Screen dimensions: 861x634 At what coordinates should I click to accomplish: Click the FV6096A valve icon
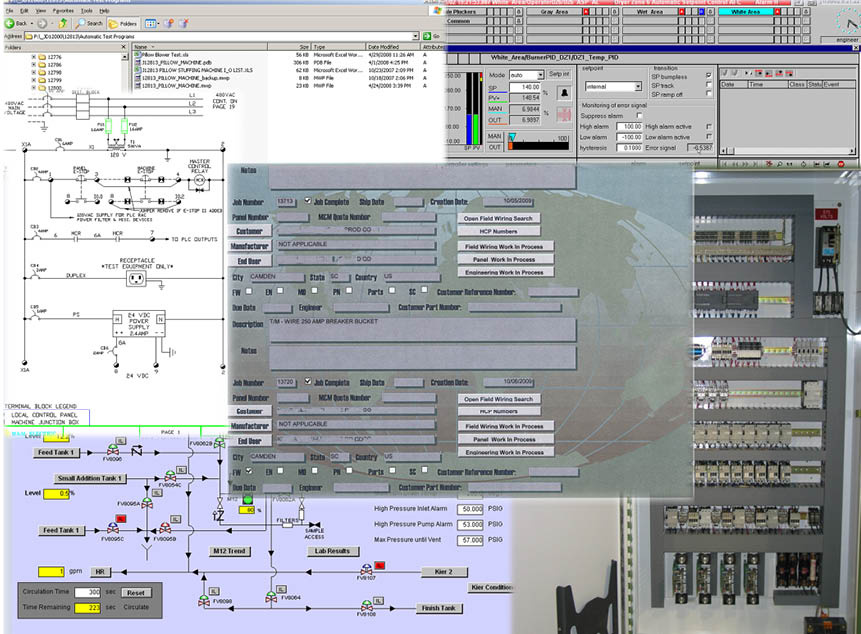(147, 502)
